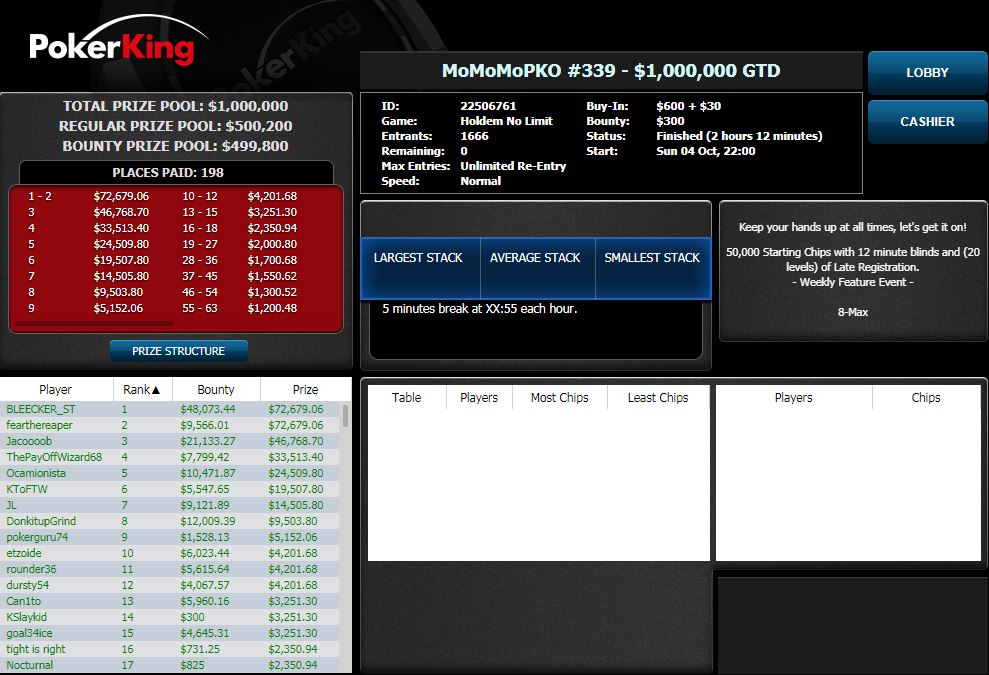Sort players by the Rank column arrow

pos(156,390)
